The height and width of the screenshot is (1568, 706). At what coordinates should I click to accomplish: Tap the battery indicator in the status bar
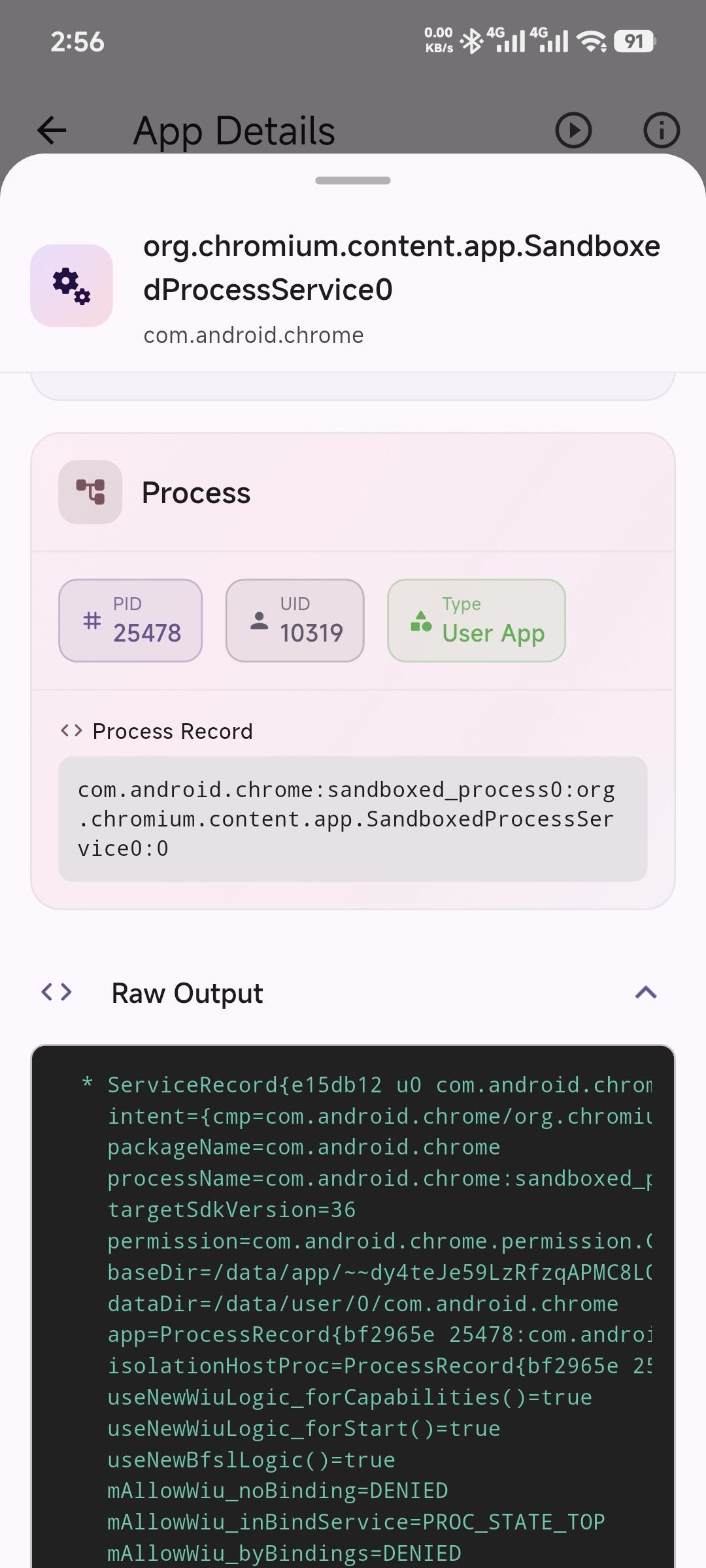coord(634,42)
